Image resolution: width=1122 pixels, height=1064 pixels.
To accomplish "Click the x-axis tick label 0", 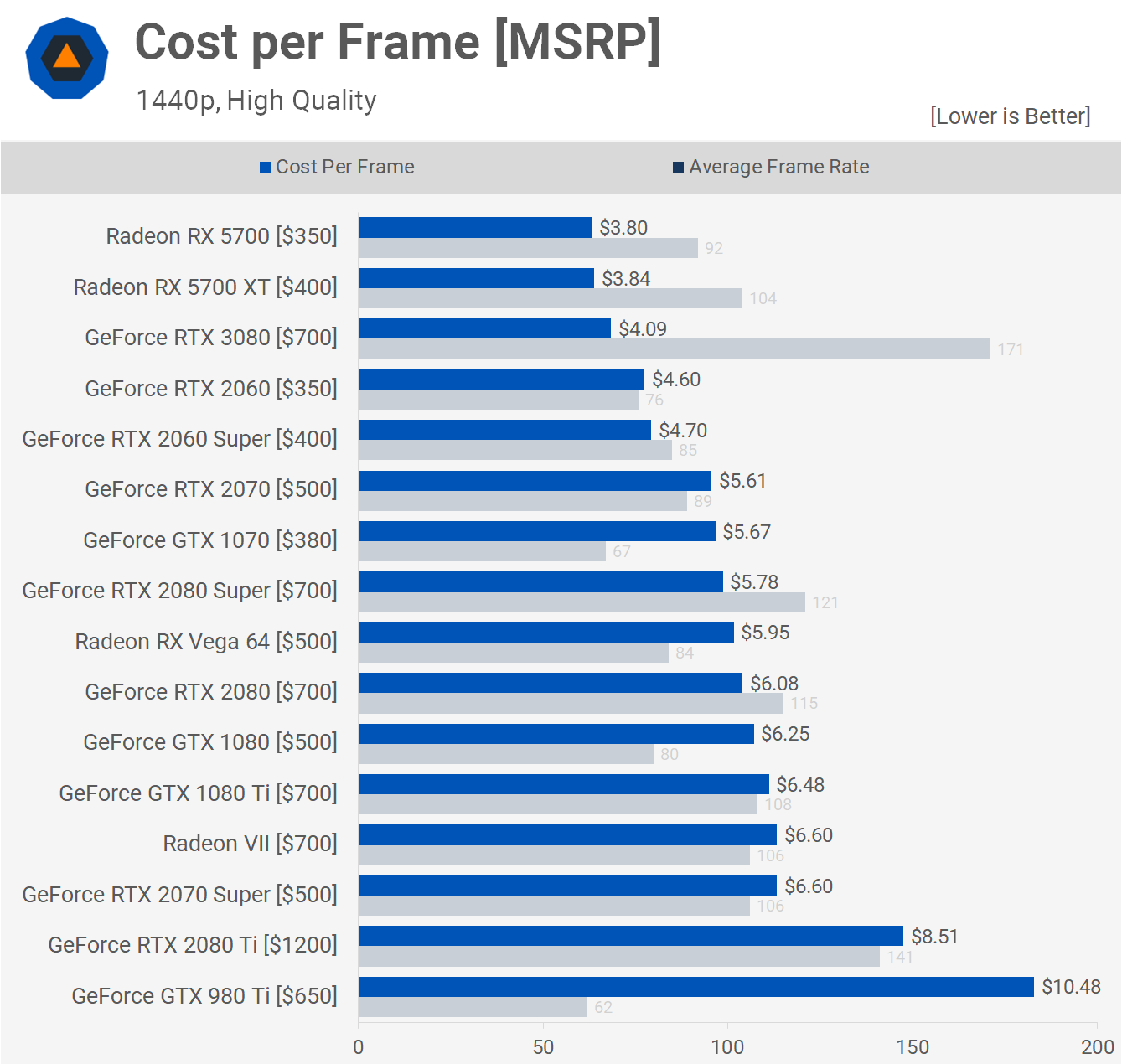I will (x=359, y=1047).
